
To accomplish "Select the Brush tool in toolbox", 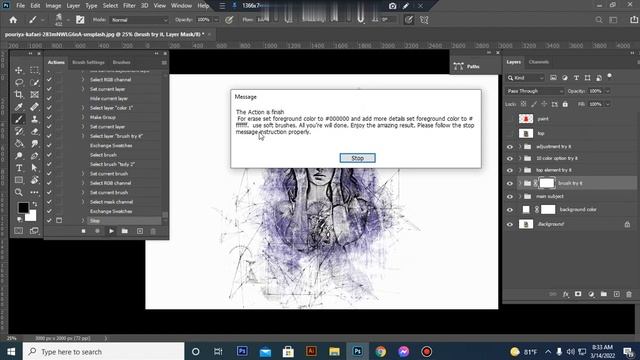I will (19, 119).
